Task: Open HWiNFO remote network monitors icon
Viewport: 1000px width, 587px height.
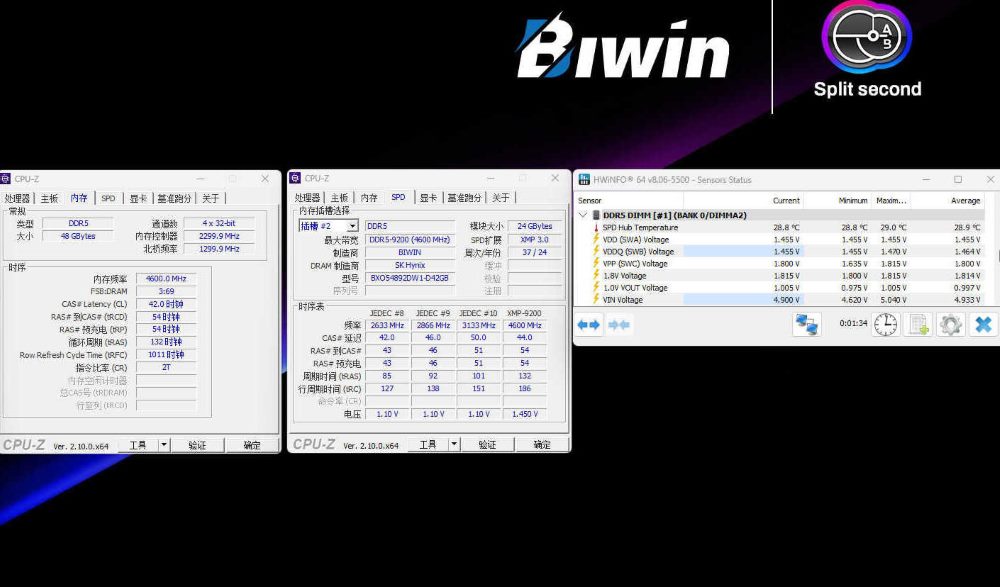Action: coord(807,325)
